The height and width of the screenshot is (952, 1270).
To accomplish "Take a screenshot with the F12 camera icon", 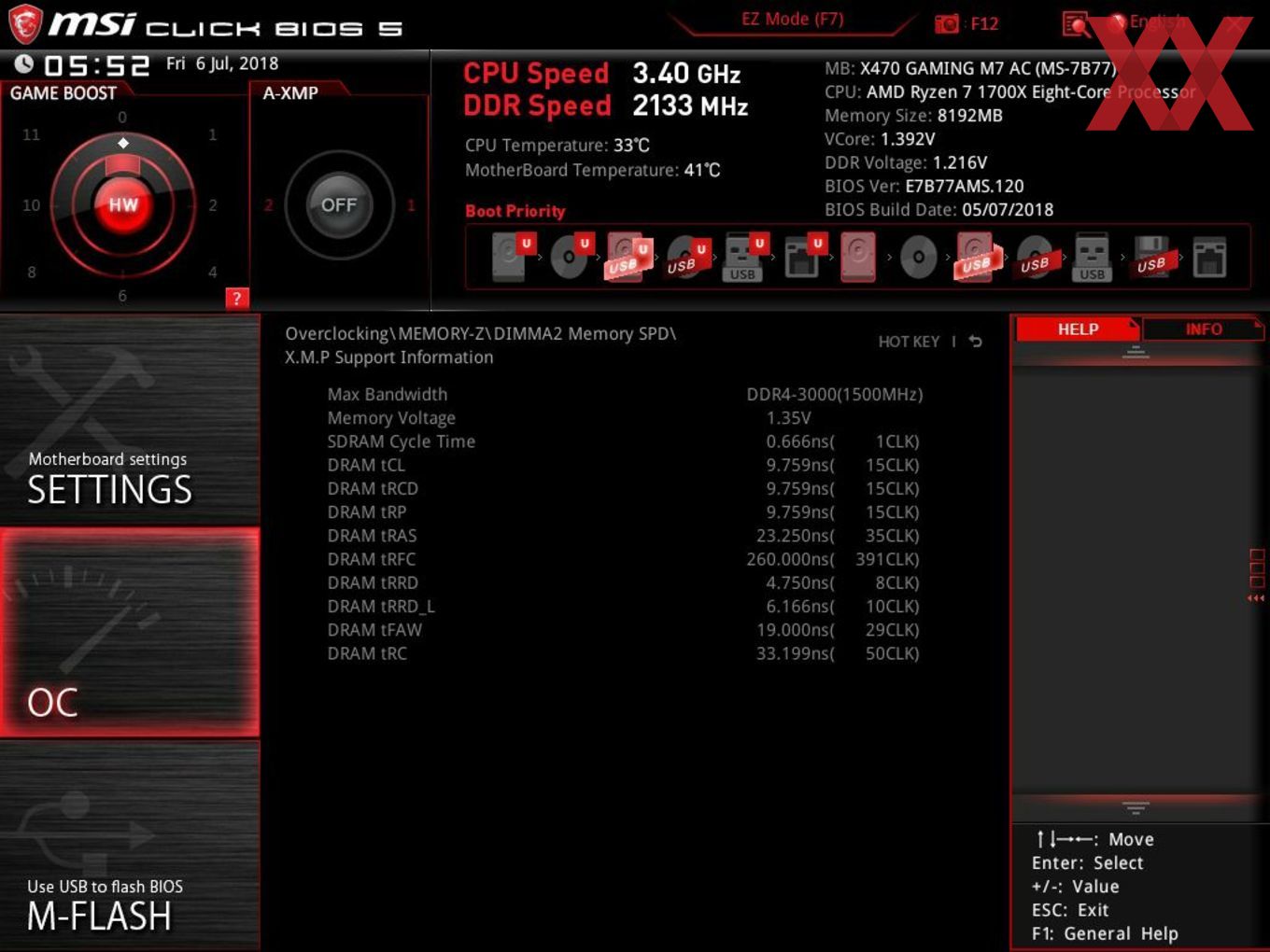I will click(947, 23).
